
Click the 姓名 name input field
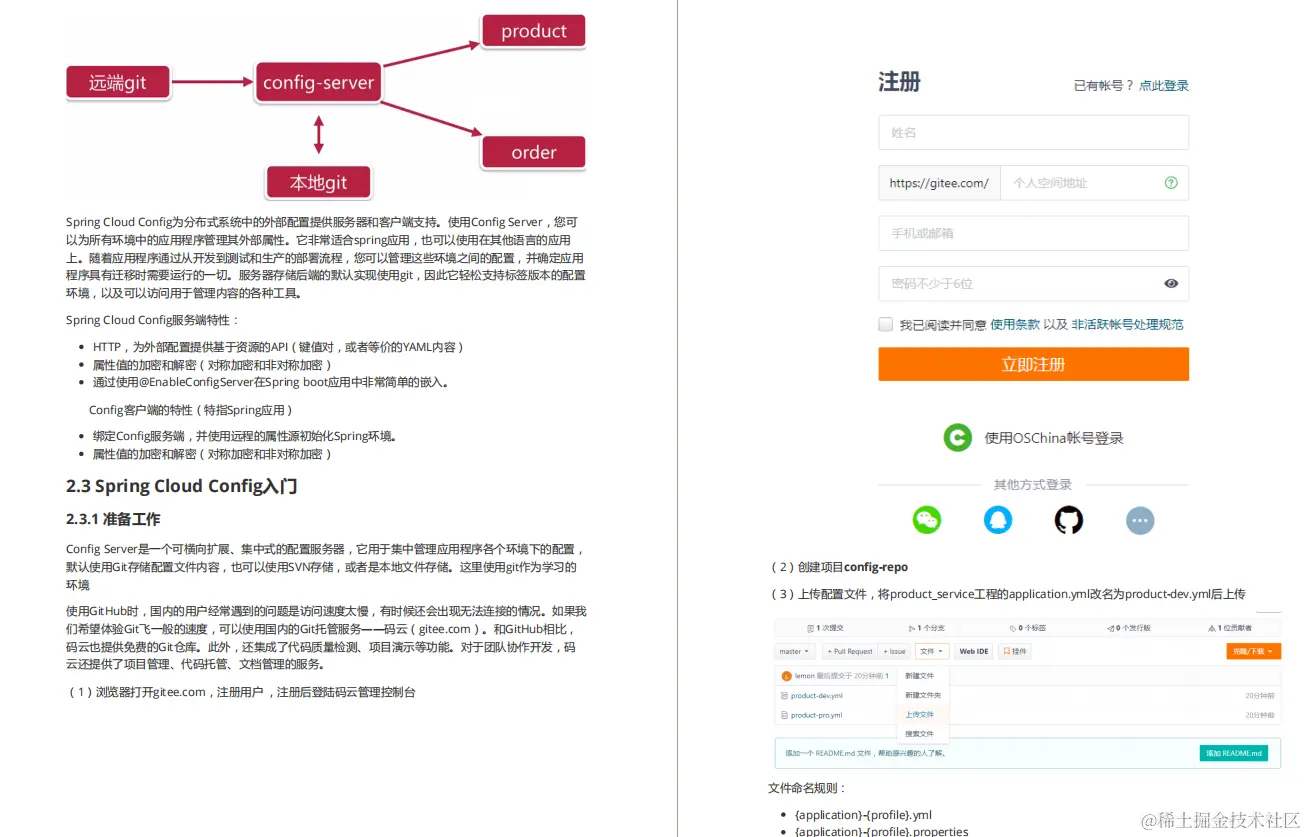coord(1033,132)
